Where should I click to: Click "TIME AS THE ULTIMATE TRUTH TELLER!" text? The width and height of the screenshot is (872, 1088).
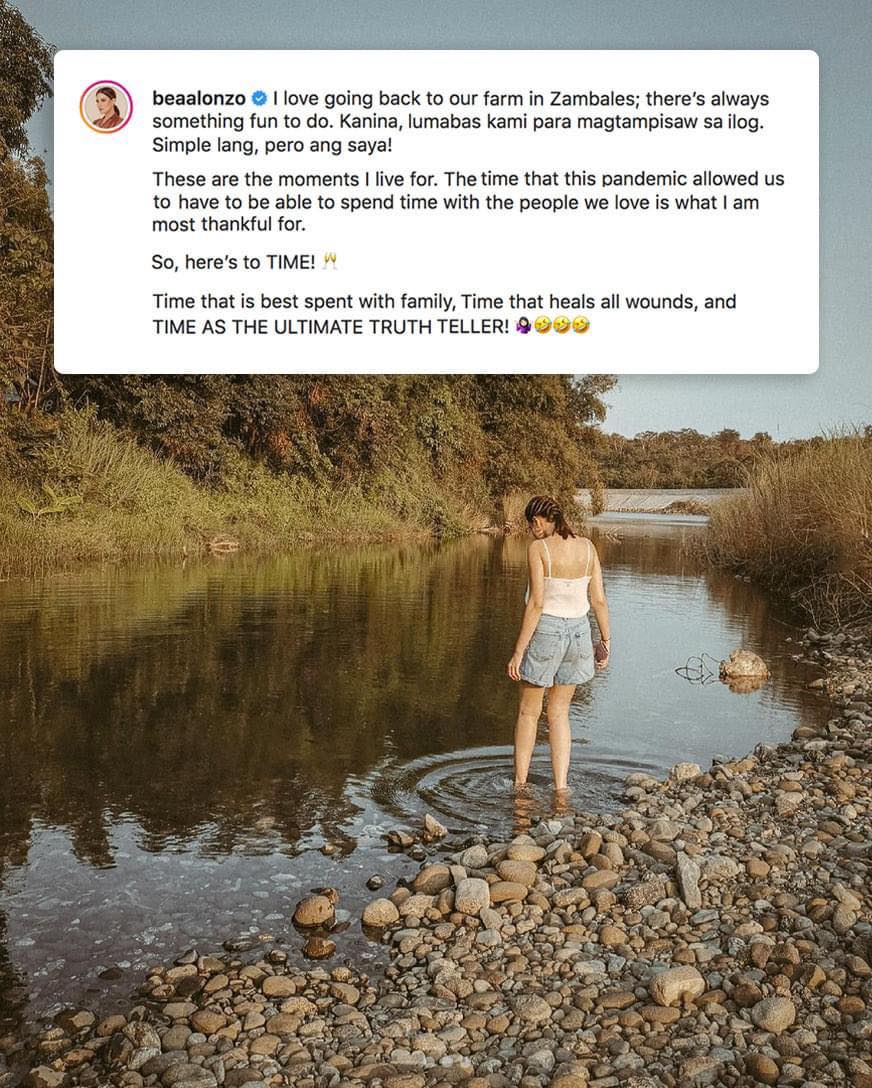[331, 327]
